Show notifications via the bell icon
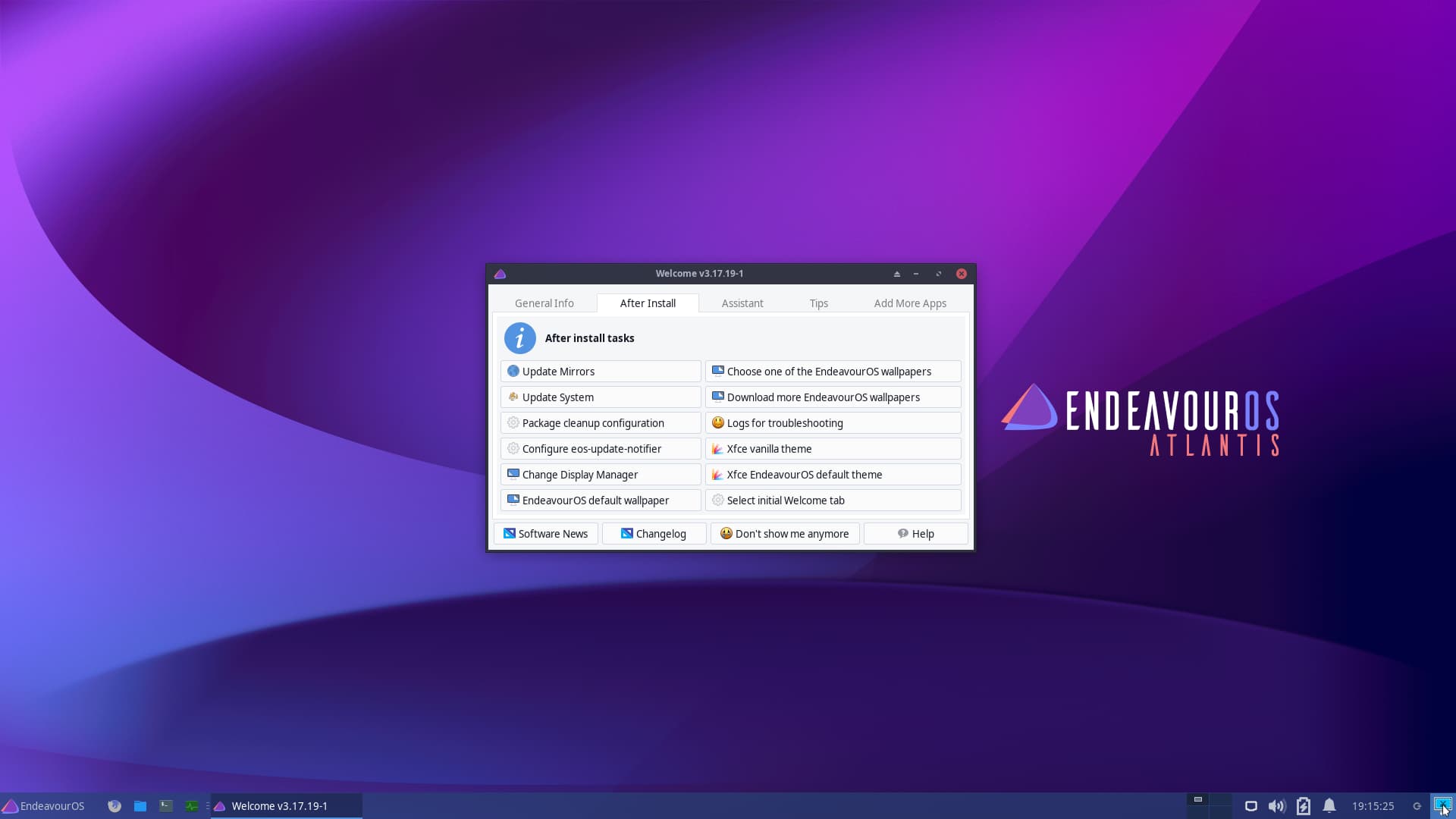This screenshot has height=819, width=1456. coord(1329,806)
